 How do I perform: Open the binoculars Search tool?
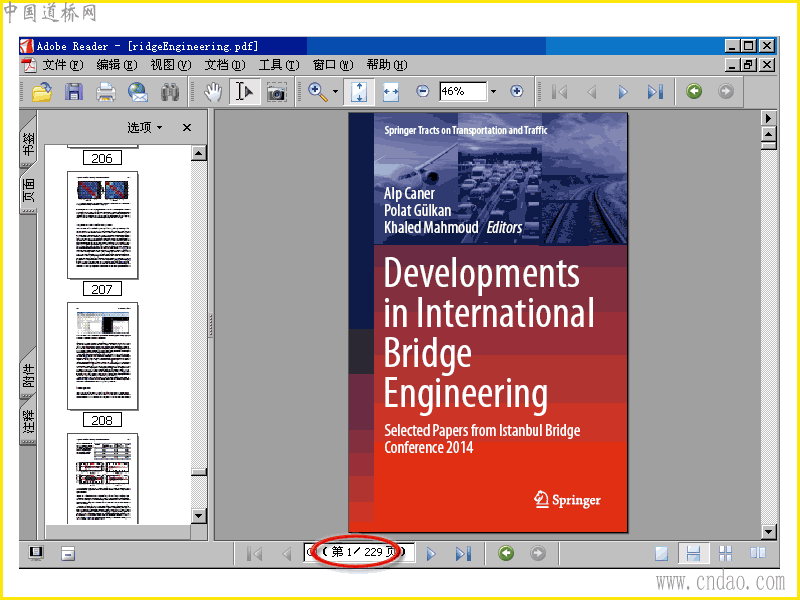[170, 92]
